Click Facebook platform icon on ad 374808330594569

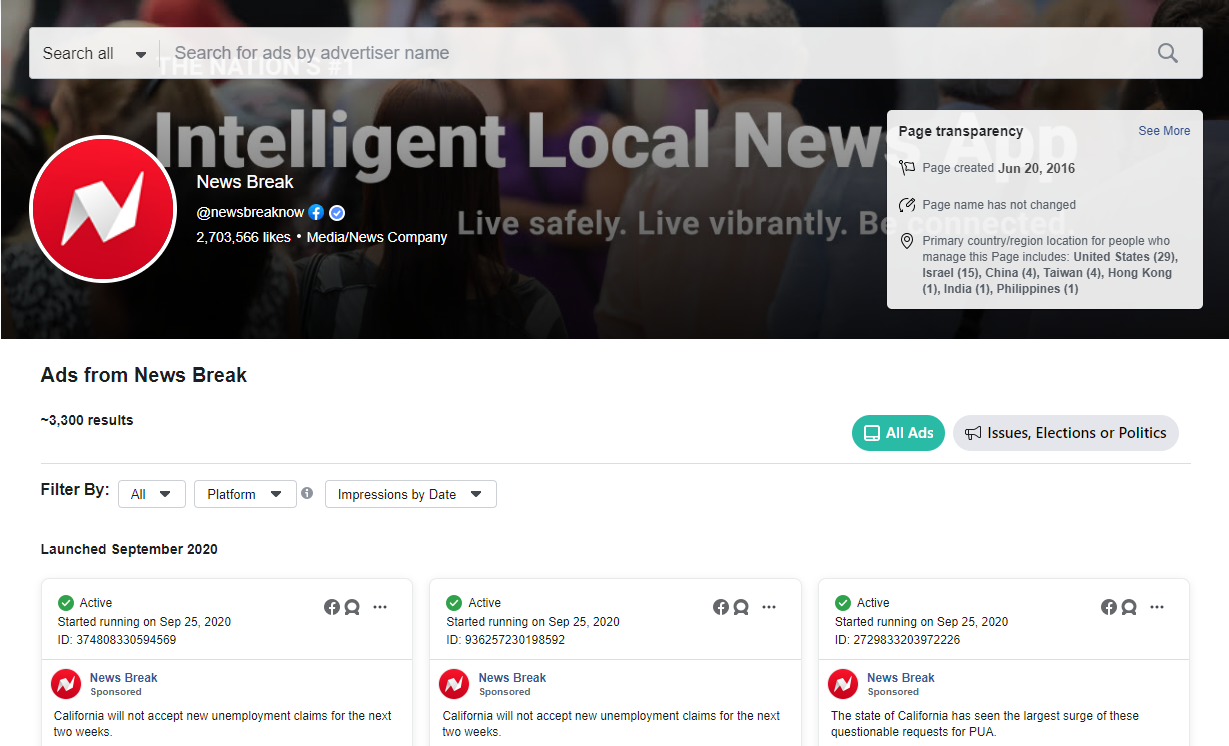coord(332,607)
